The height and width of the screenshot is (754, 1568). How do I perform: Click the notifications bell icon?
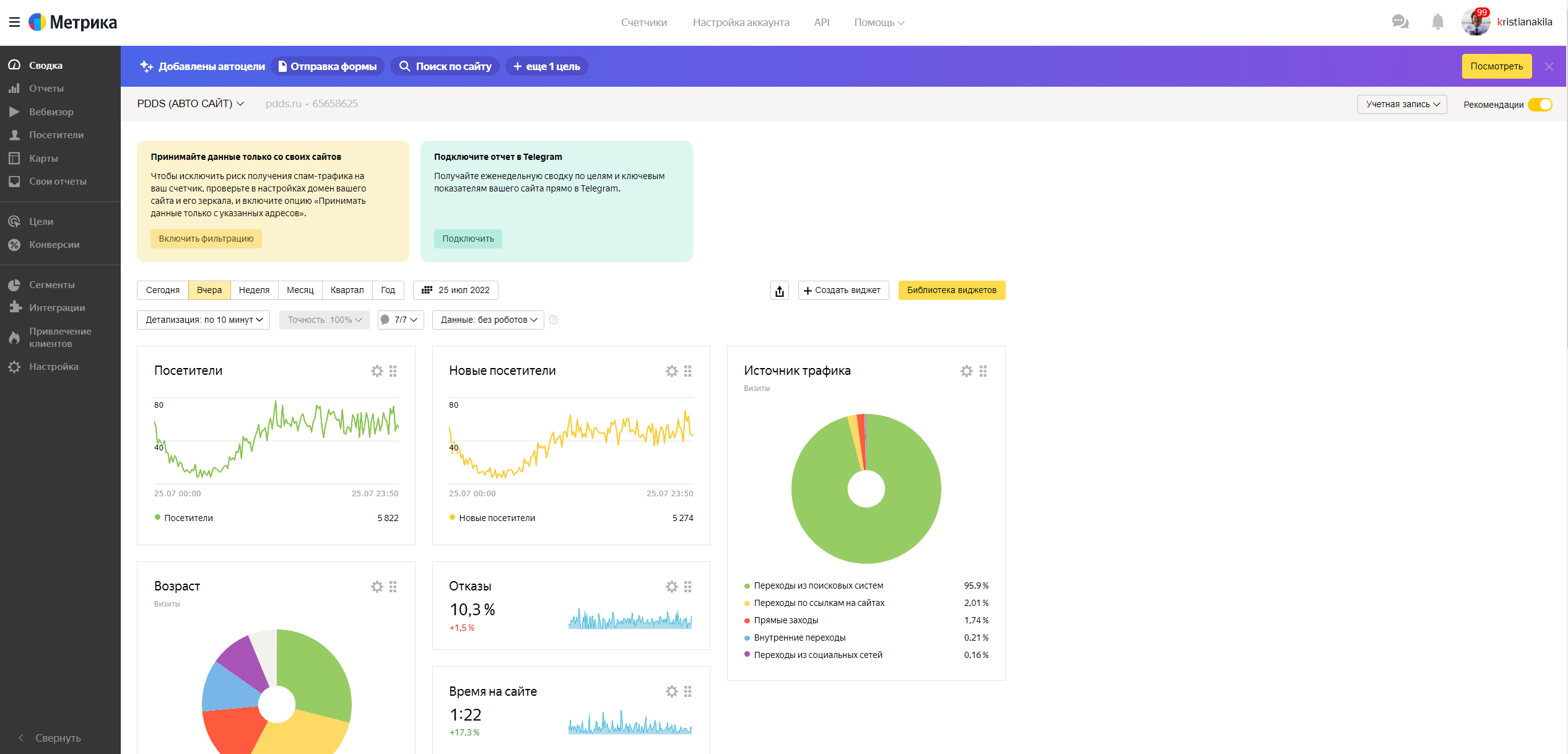(x=1437, y=22)
